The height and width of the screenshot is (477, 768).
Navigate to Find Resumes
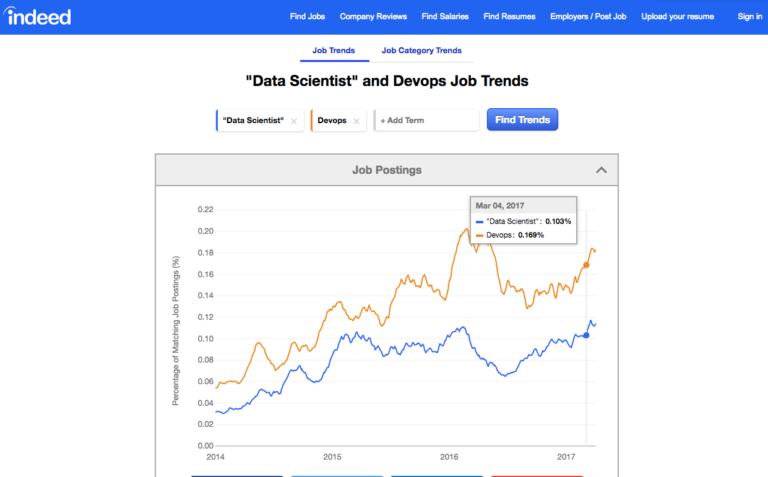coord(509,16)
